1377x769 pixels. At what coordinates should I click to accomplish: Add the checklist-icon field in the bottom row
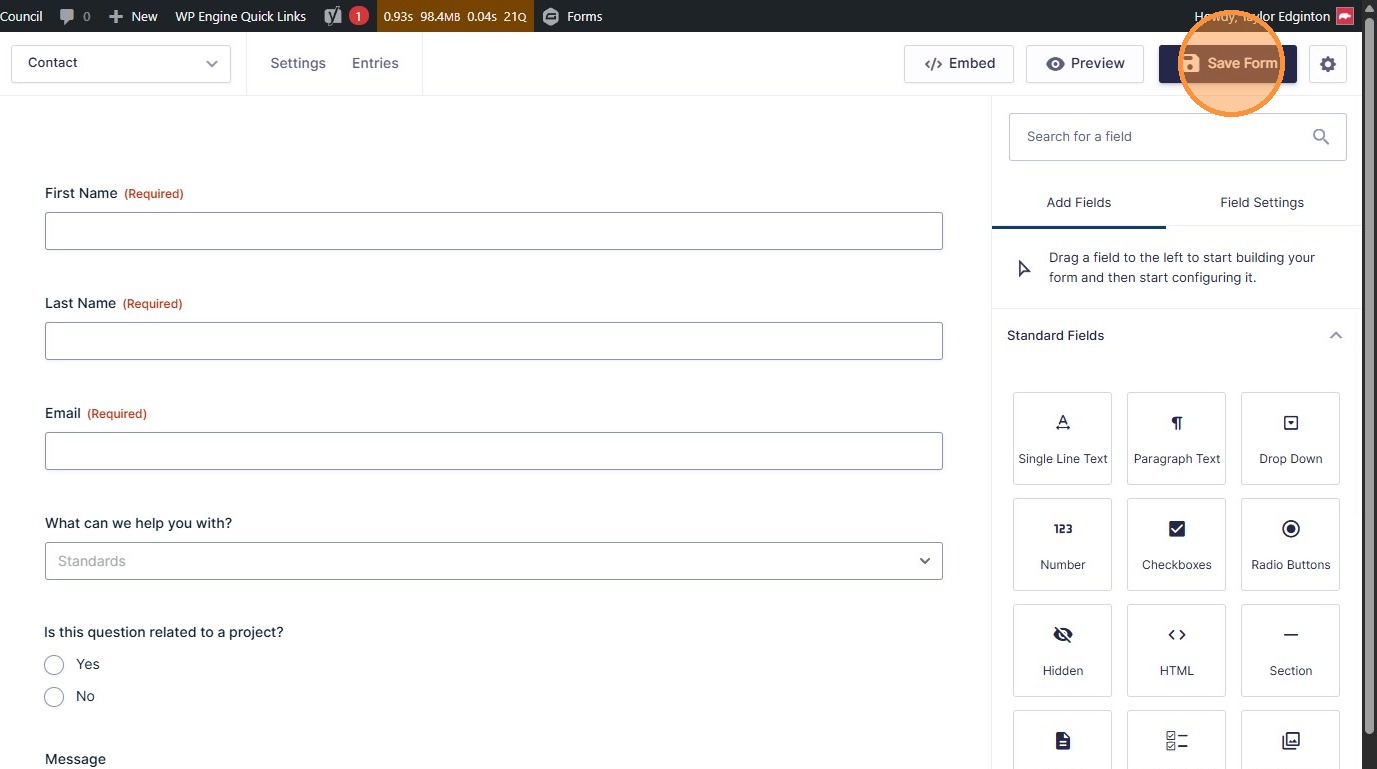pos(1176,740)
